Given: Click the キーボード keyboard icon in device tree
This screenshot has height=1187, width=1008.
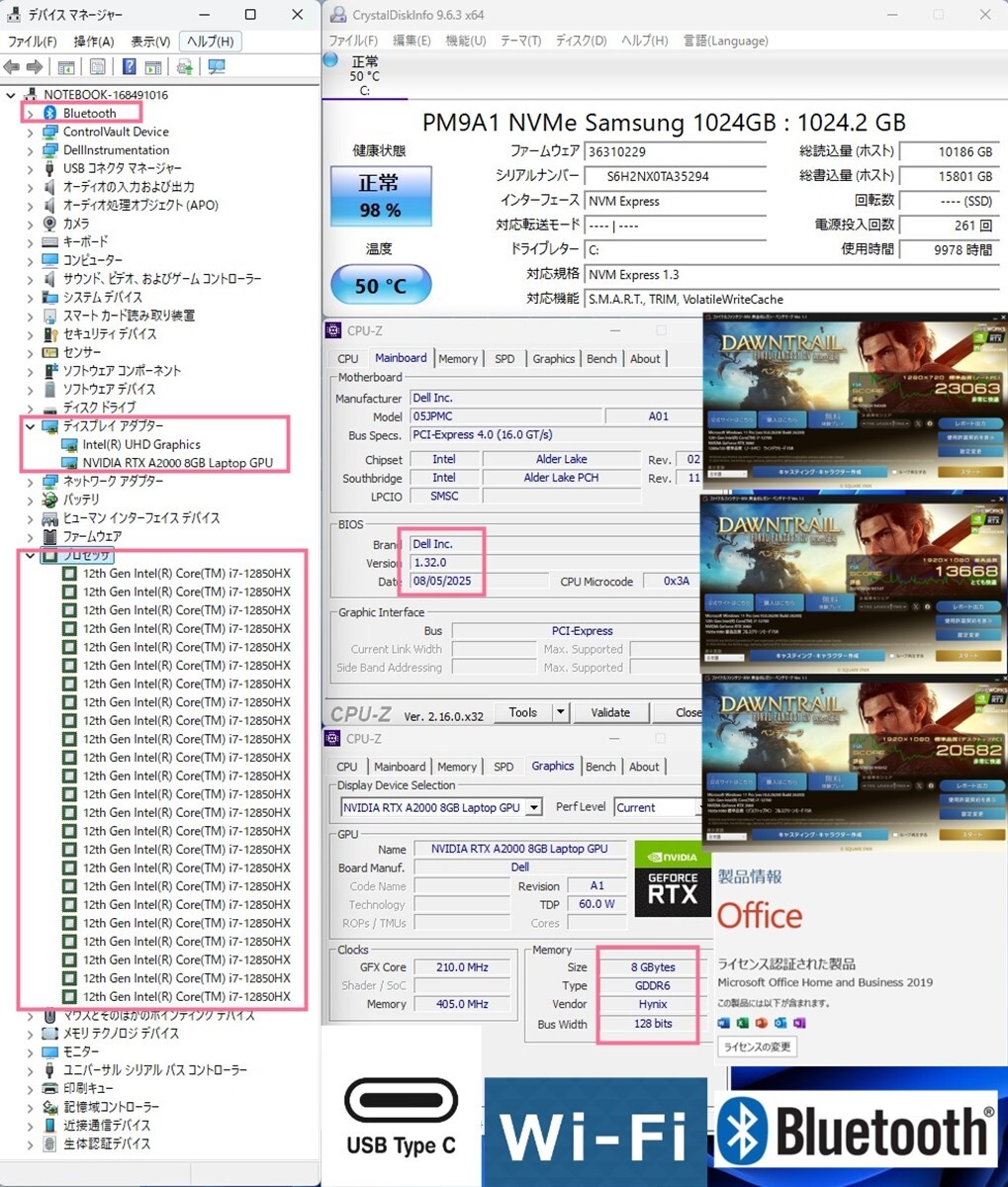Looking at the screenshot, I should click(49, 241).
